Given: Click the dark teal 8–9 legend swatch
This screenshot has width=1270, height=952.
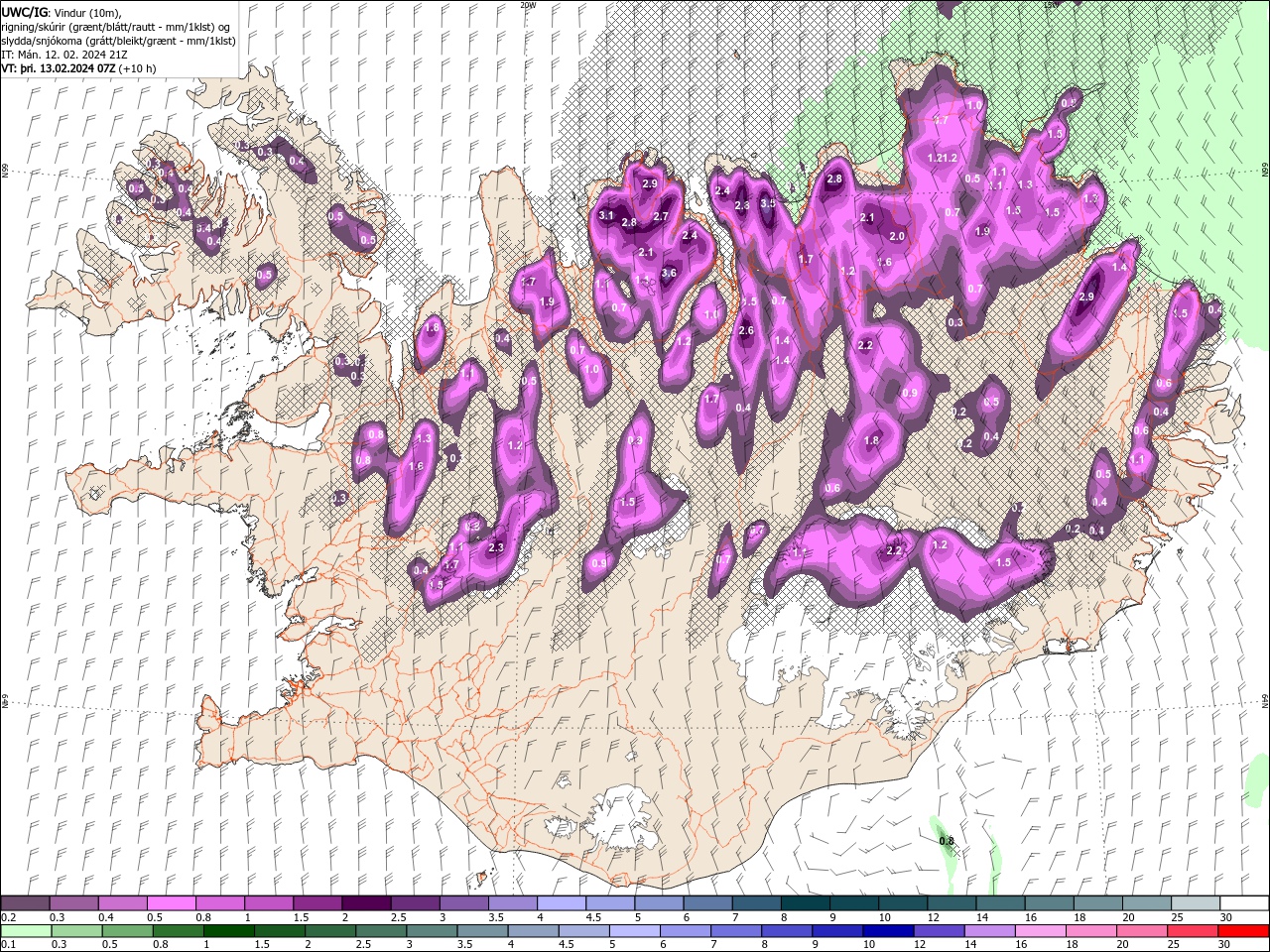Looking at the screenshot, I should 805,903.
